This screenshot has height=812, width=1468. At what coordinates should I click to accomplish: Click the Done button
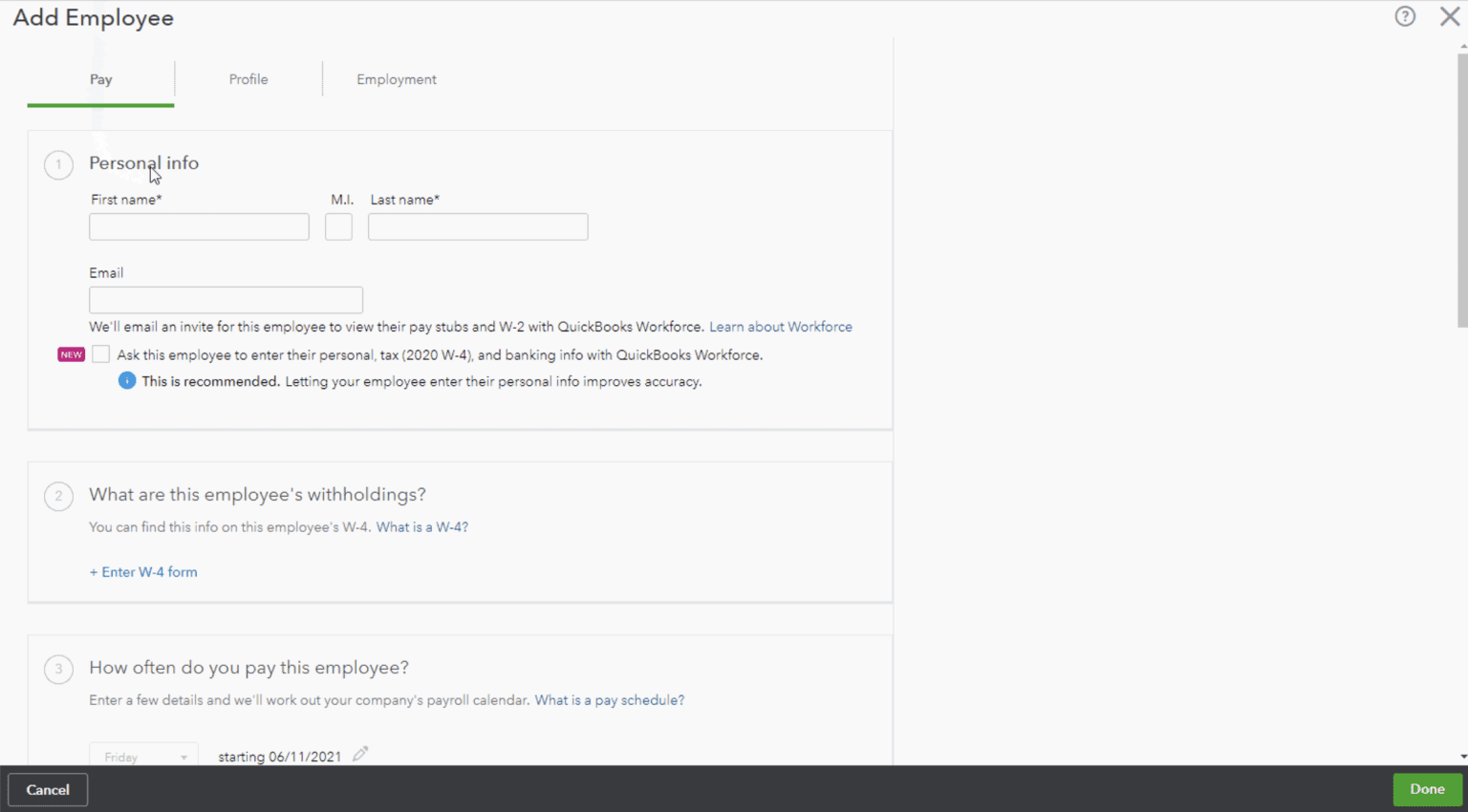pos(1427,789)
